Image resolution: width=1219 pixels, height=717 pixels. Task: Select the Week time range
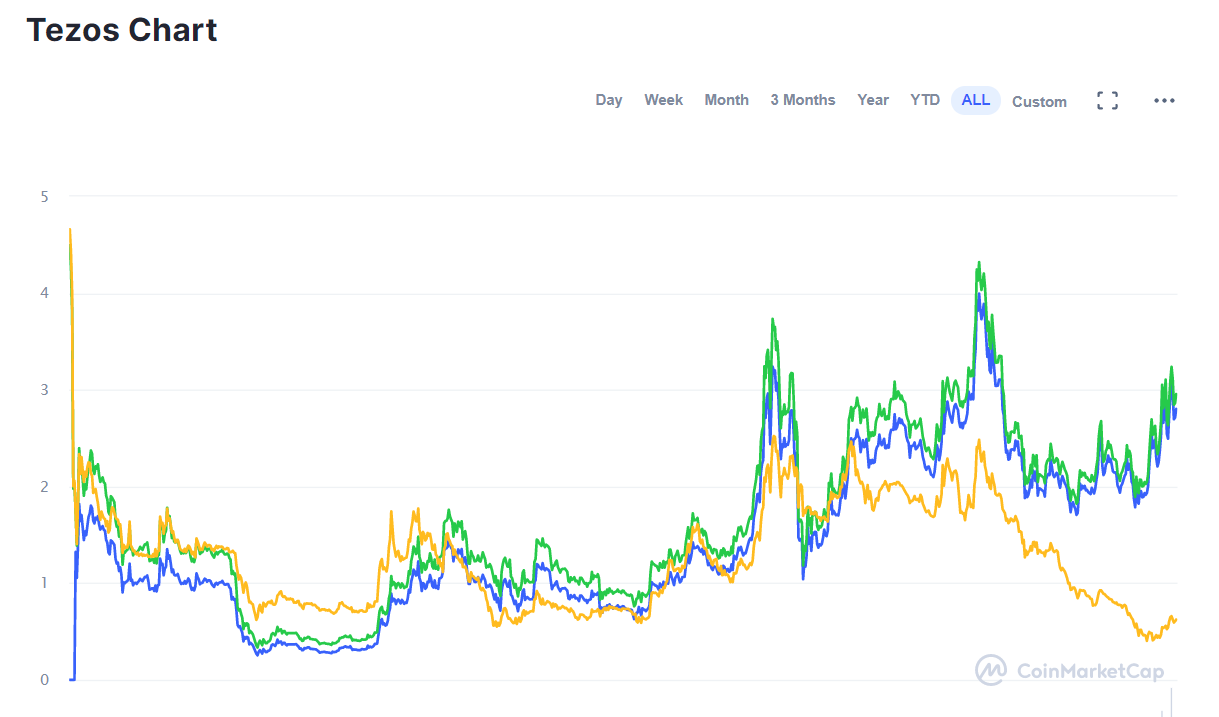pos(663,100)
